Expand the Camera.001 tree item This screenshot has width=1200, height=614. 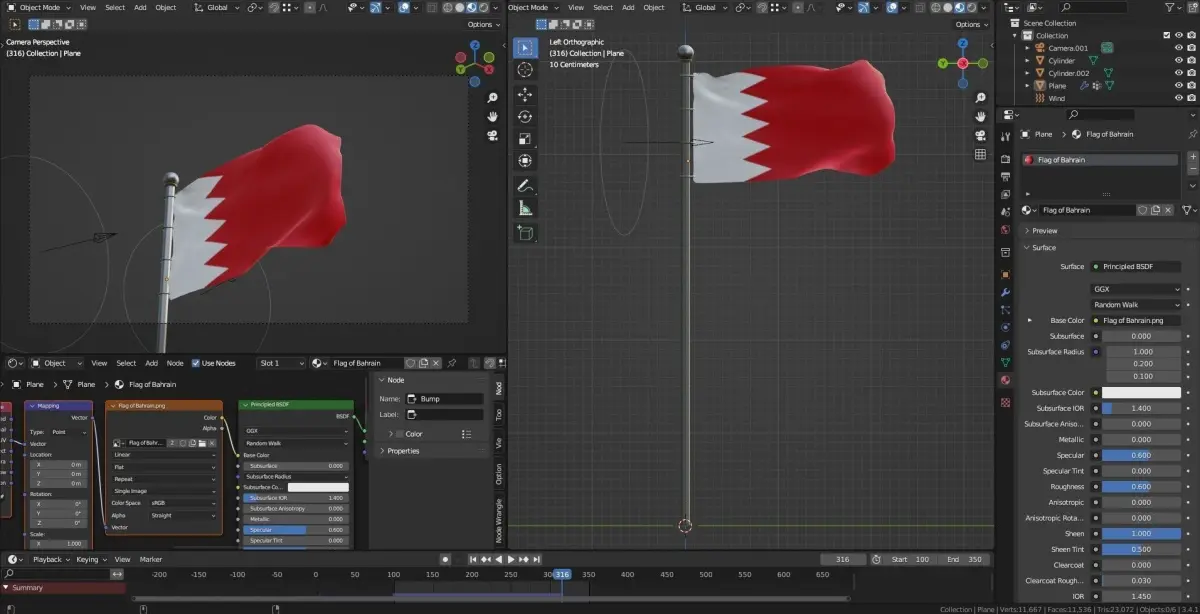[1027, 48]
